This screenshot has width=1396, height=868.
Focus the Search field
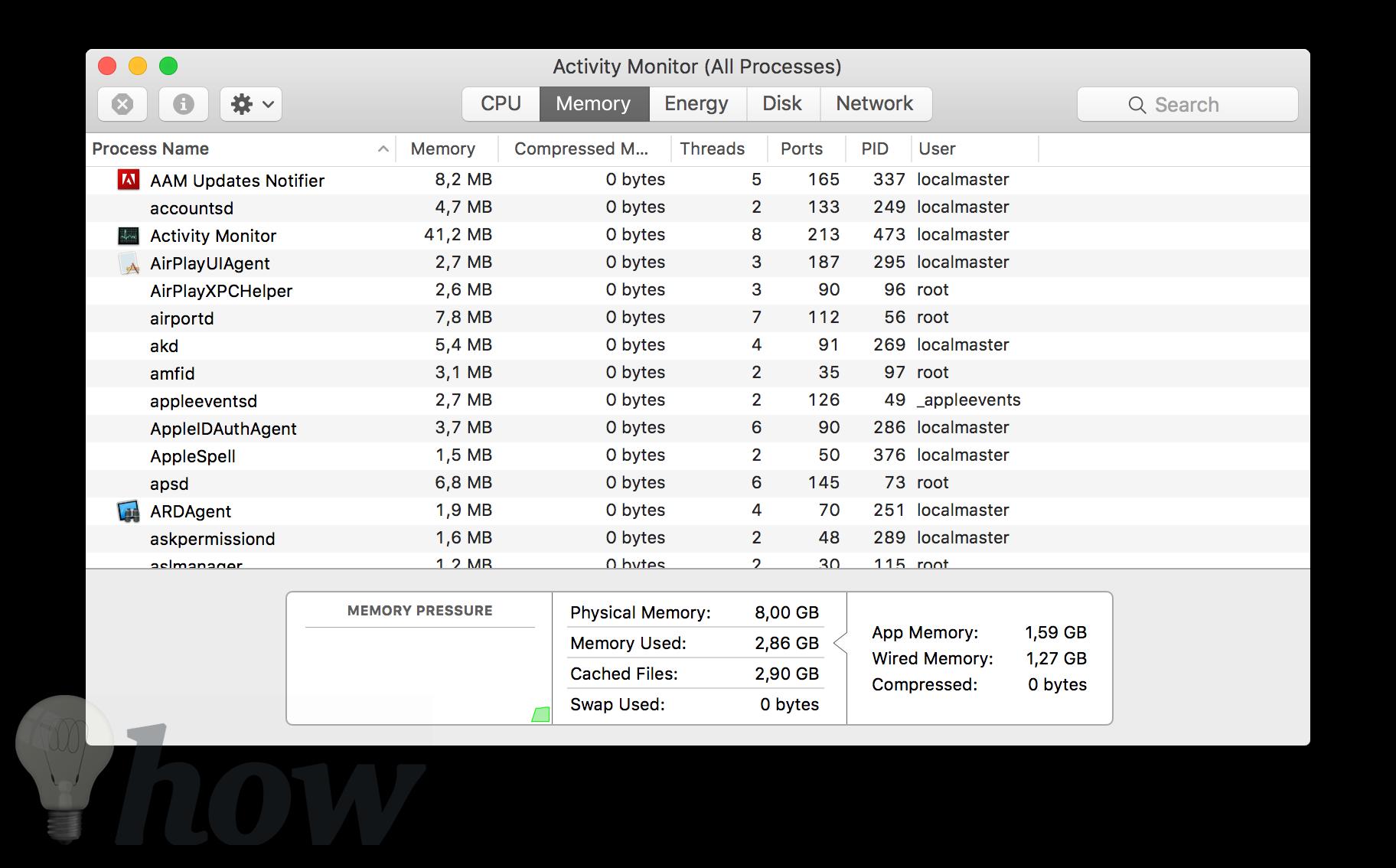tap(1188, 104)
